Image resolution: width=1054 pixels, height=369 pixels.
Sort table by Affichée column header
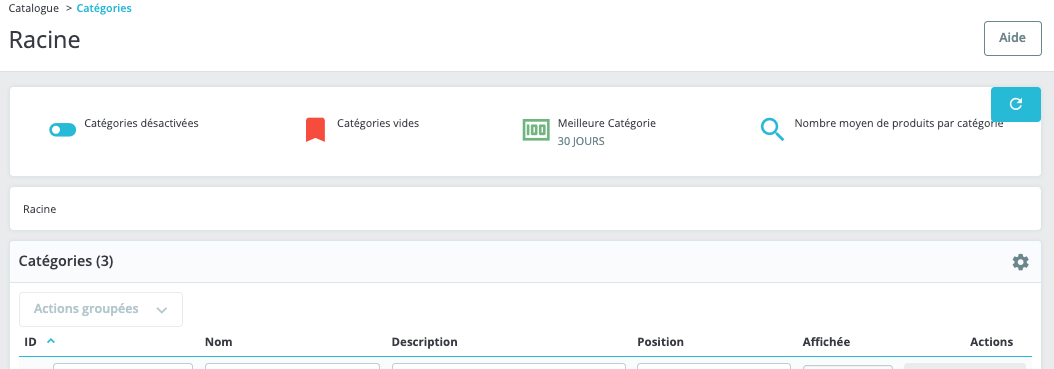coord(826,341)
